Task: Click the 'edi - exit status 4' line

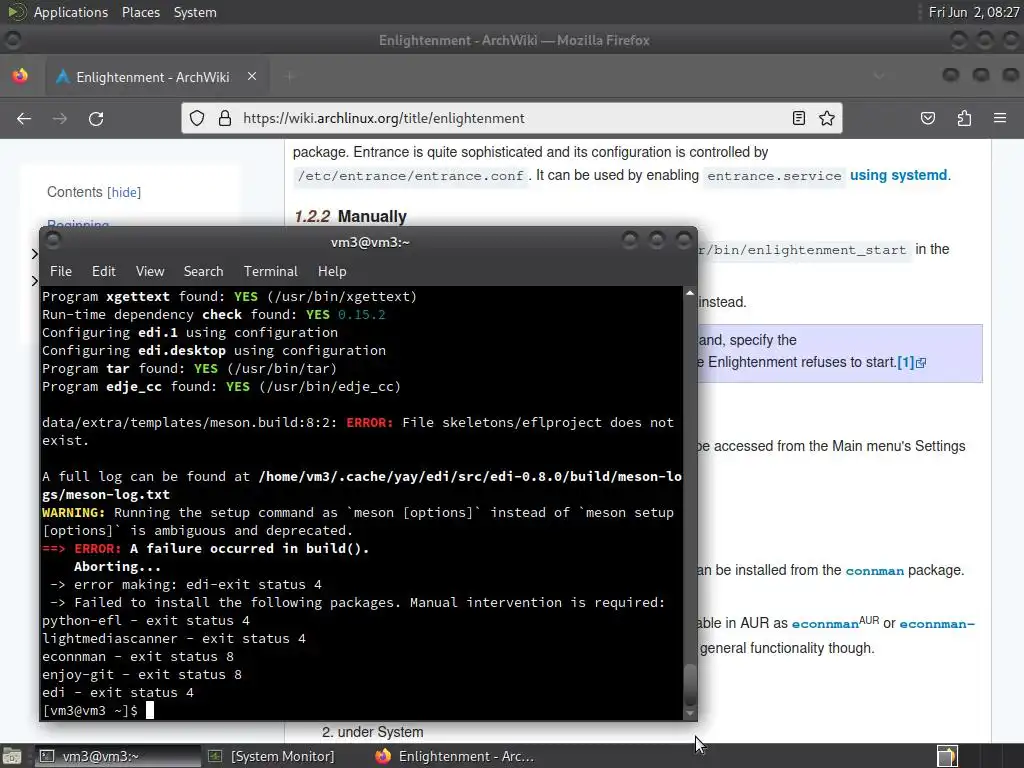Action: tap(118, 692)
